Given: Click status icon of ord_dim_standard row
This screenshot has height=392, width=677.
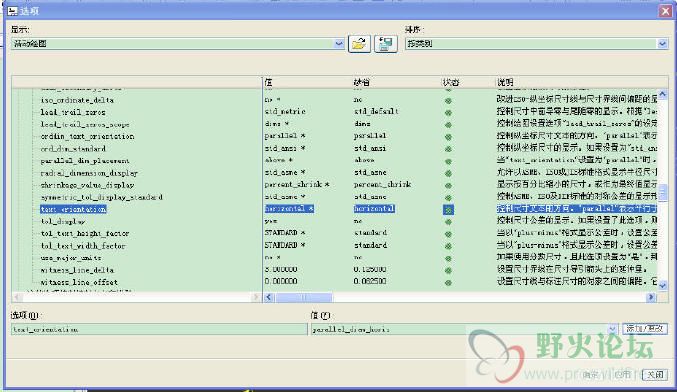Looking at the screenshot, I should tap(448, 149).
